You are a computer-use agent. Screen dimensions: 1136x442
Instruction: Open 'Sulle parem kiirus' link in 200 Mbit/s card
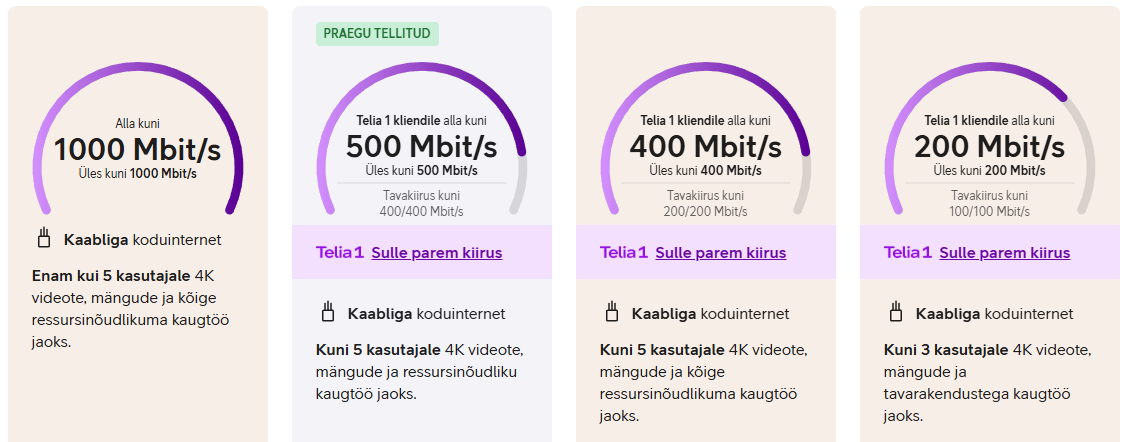(x=1005, y=253)
